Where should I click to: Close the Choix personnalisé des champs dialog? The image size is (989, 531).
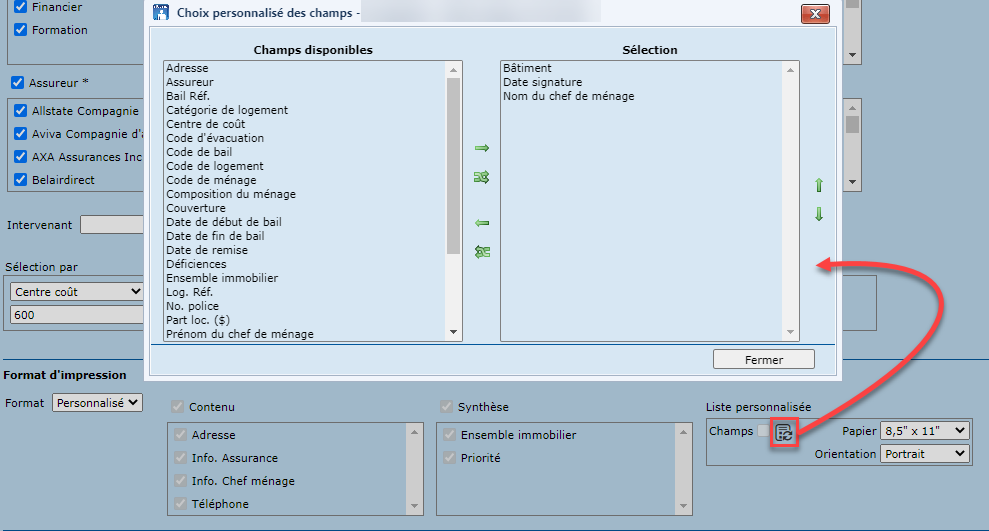click(x=817, y=13)
